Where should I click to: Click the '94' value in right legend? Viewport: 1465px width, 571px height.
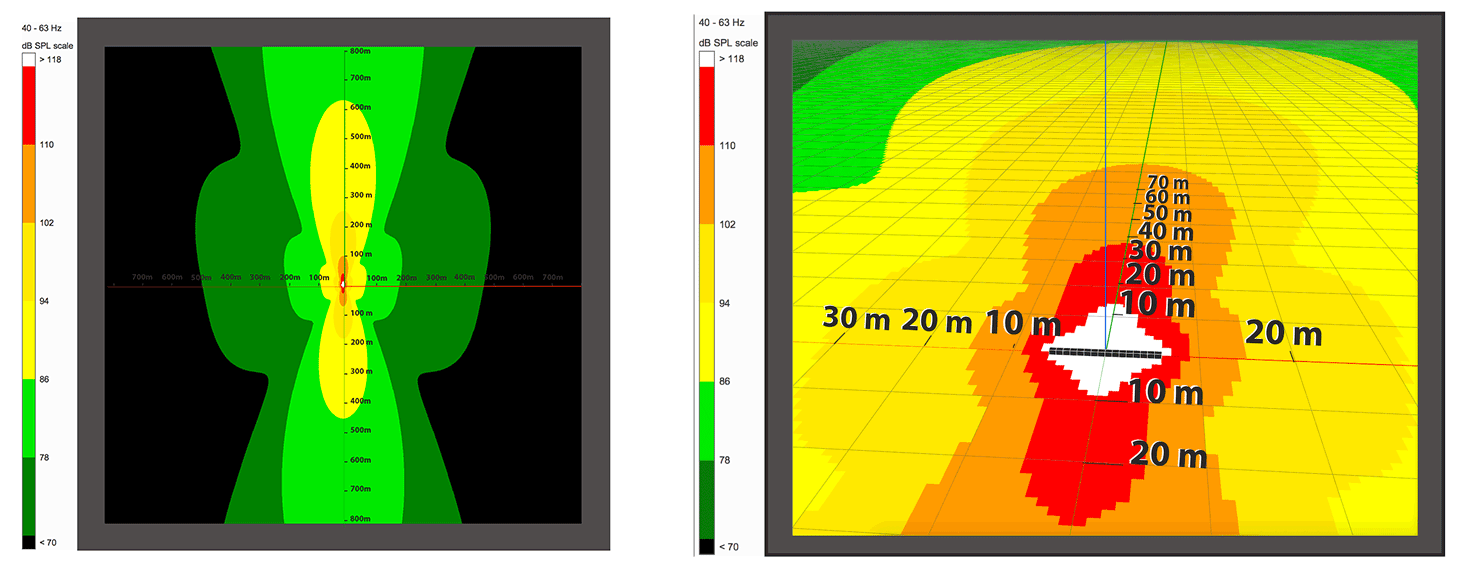[723, 301]
